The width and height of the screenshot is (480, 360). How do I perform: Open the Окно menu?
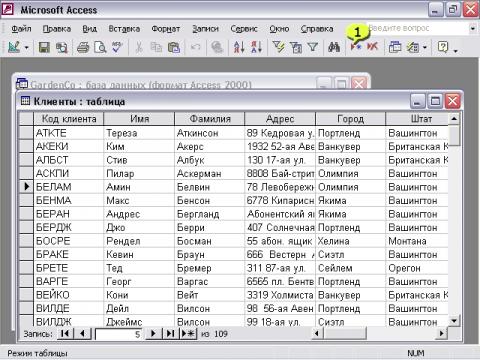point(279,29)
